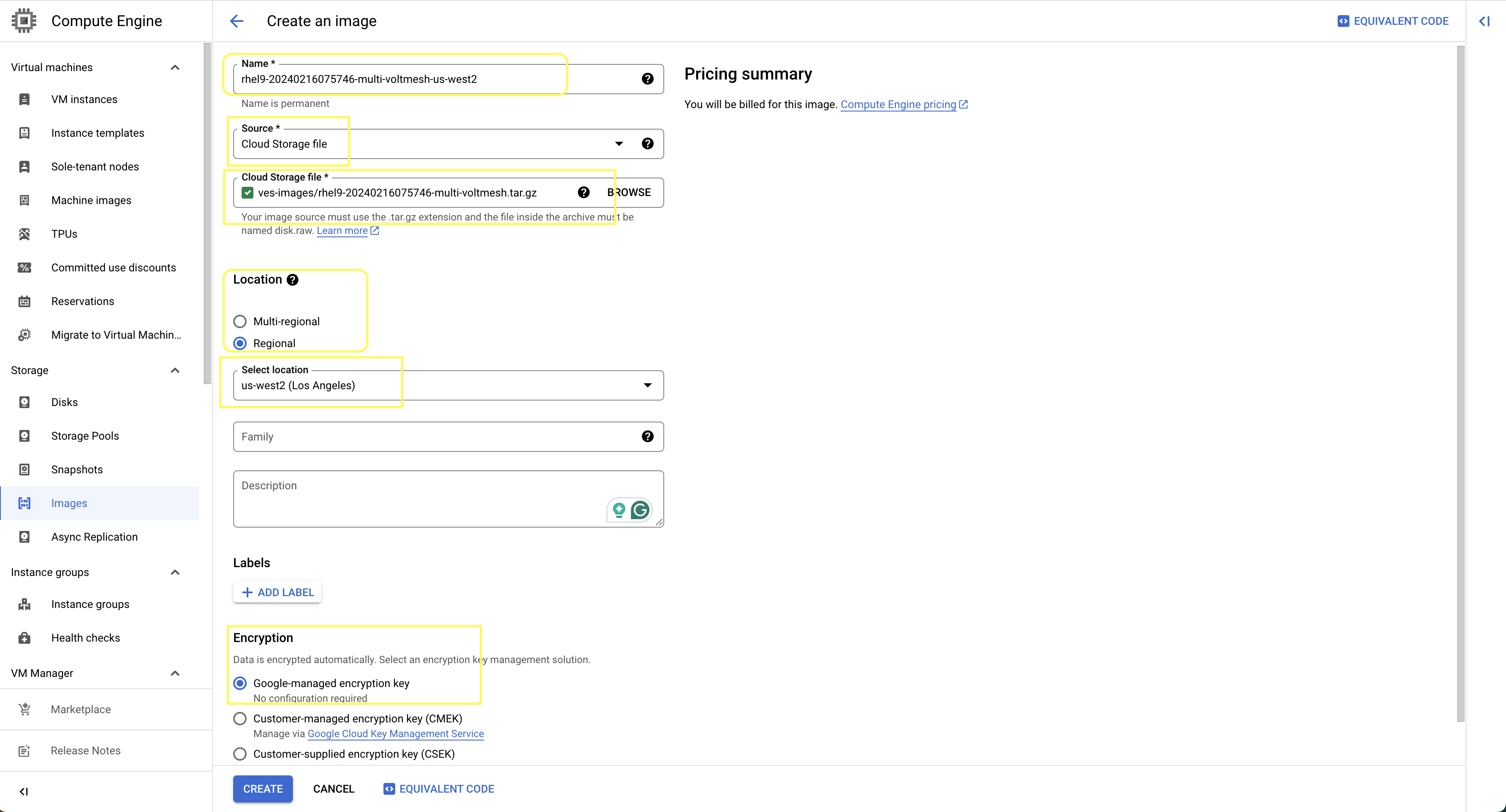Viewport: 1506px width, 812px height.
Task: Click the help icon beside Cloud Storage file
Action: click(583, 192)
